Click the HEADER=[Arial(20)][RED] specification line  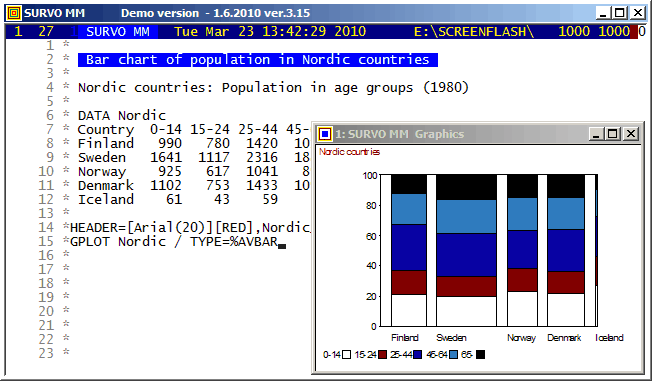[x=190, y=228]
